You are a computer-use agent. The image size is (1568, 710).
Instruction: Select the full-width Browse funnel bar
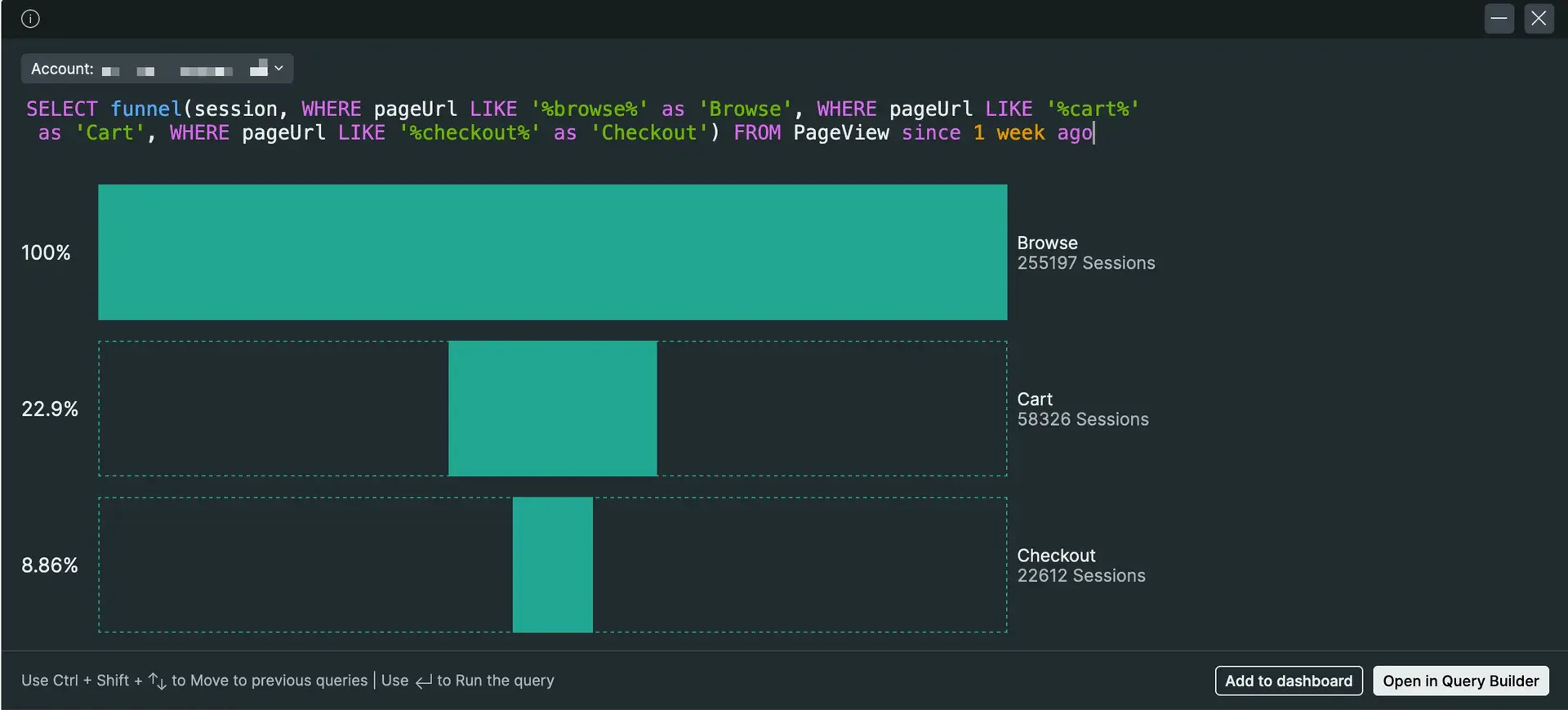(552, 252)
